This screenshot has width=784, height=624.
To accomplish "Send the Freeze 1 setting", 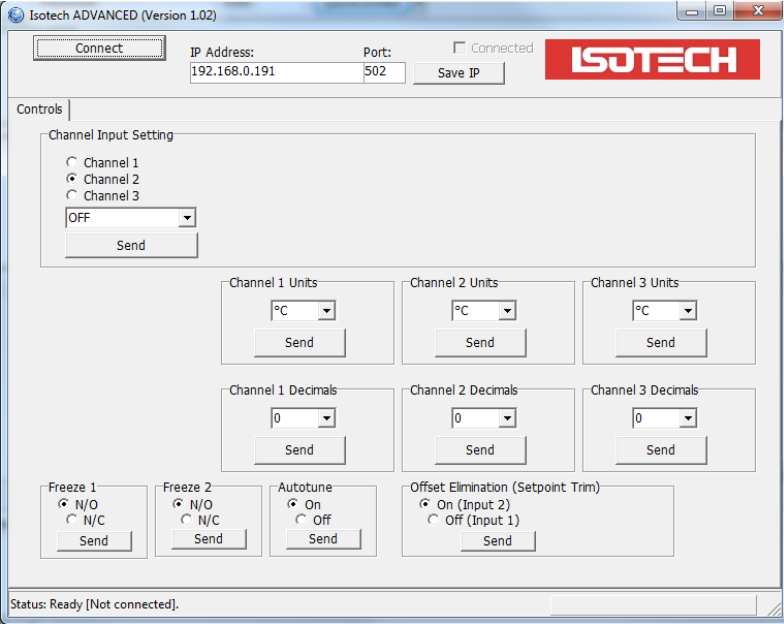I will point(94,541).
